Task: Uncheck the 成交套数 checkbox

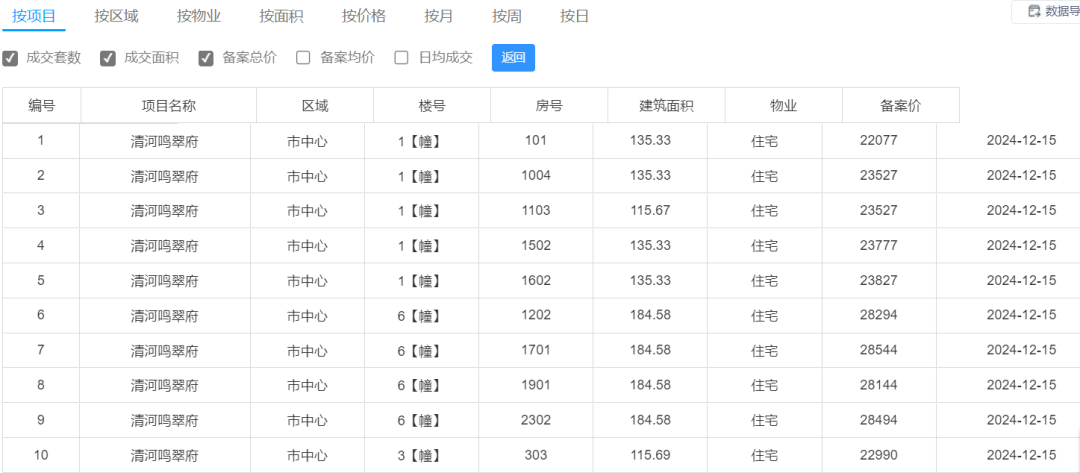Action: [10, 59]
